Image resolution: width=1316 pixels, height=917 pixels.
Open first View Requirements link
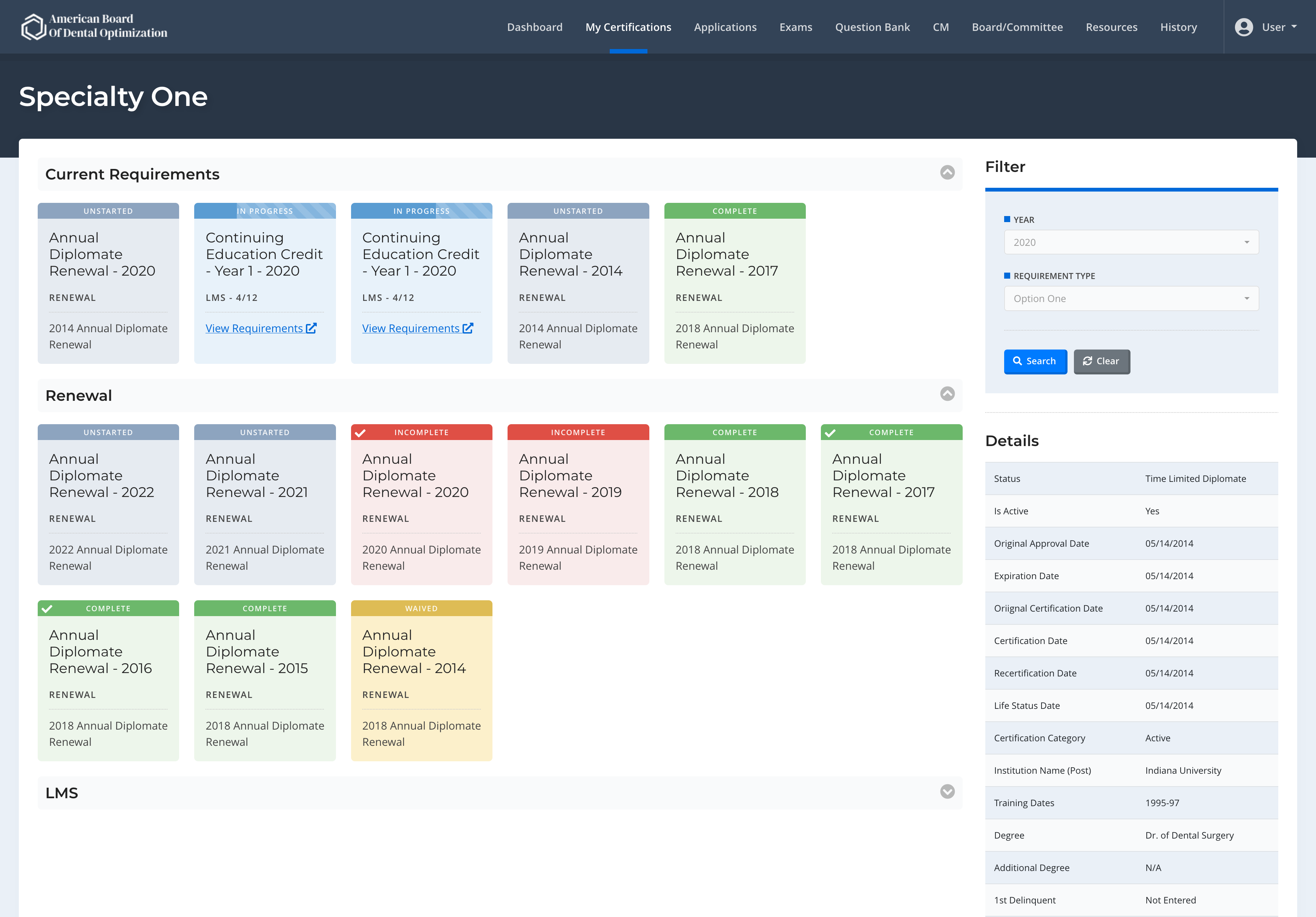[x=254, y=328]
